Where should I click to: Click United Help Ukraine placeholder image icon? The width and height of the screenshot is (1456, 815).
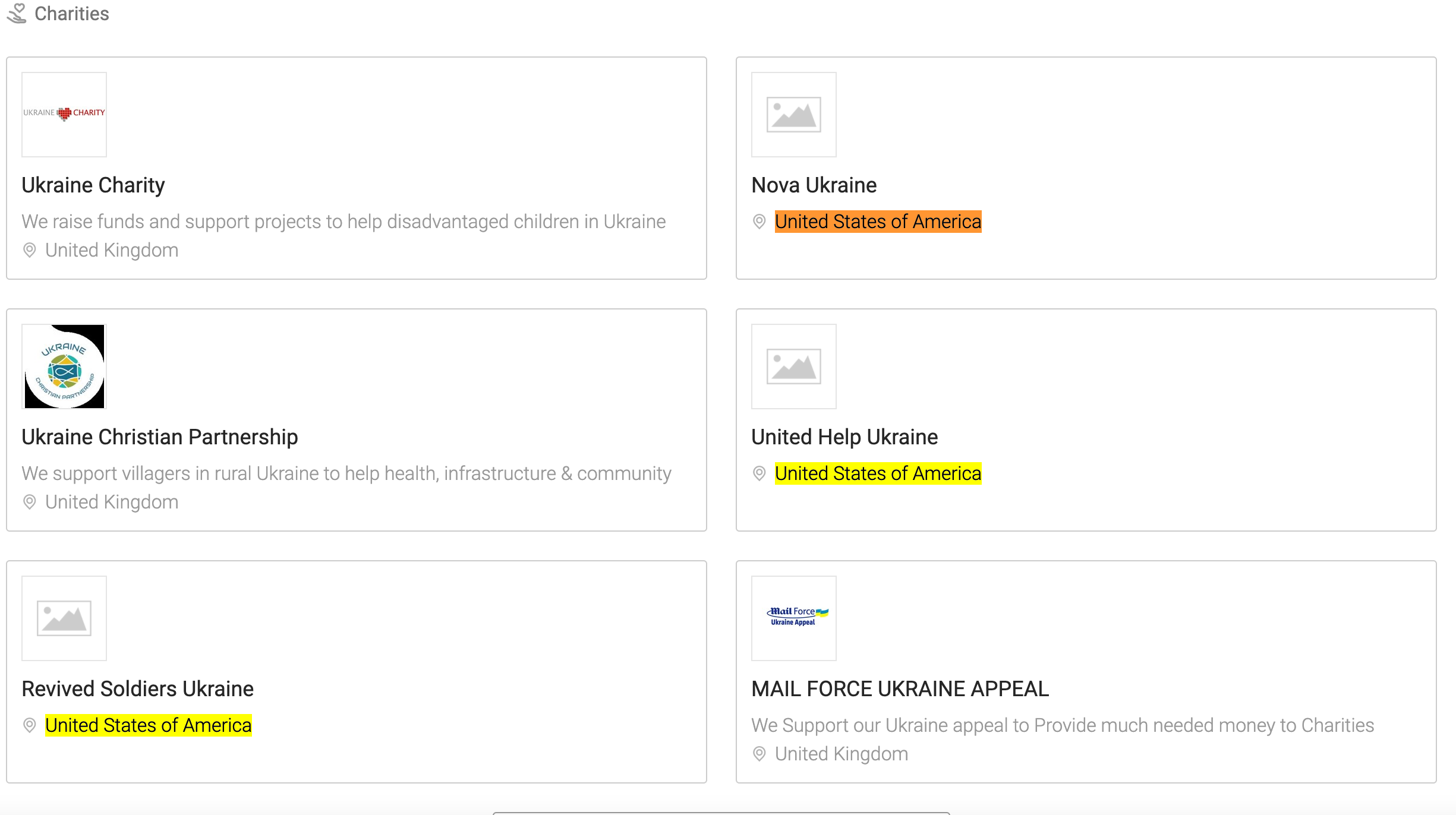[793, 366]
